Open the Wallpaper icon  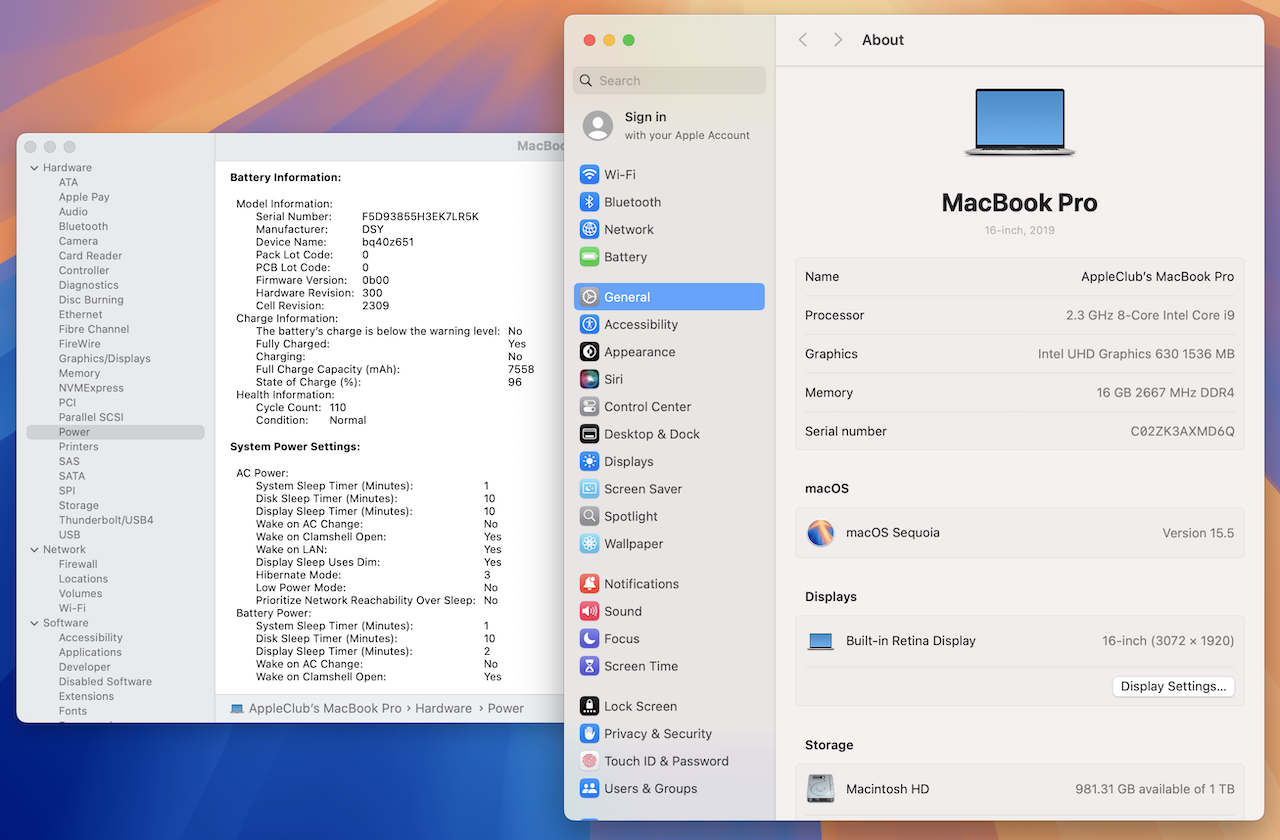click(x=589, y=544)
